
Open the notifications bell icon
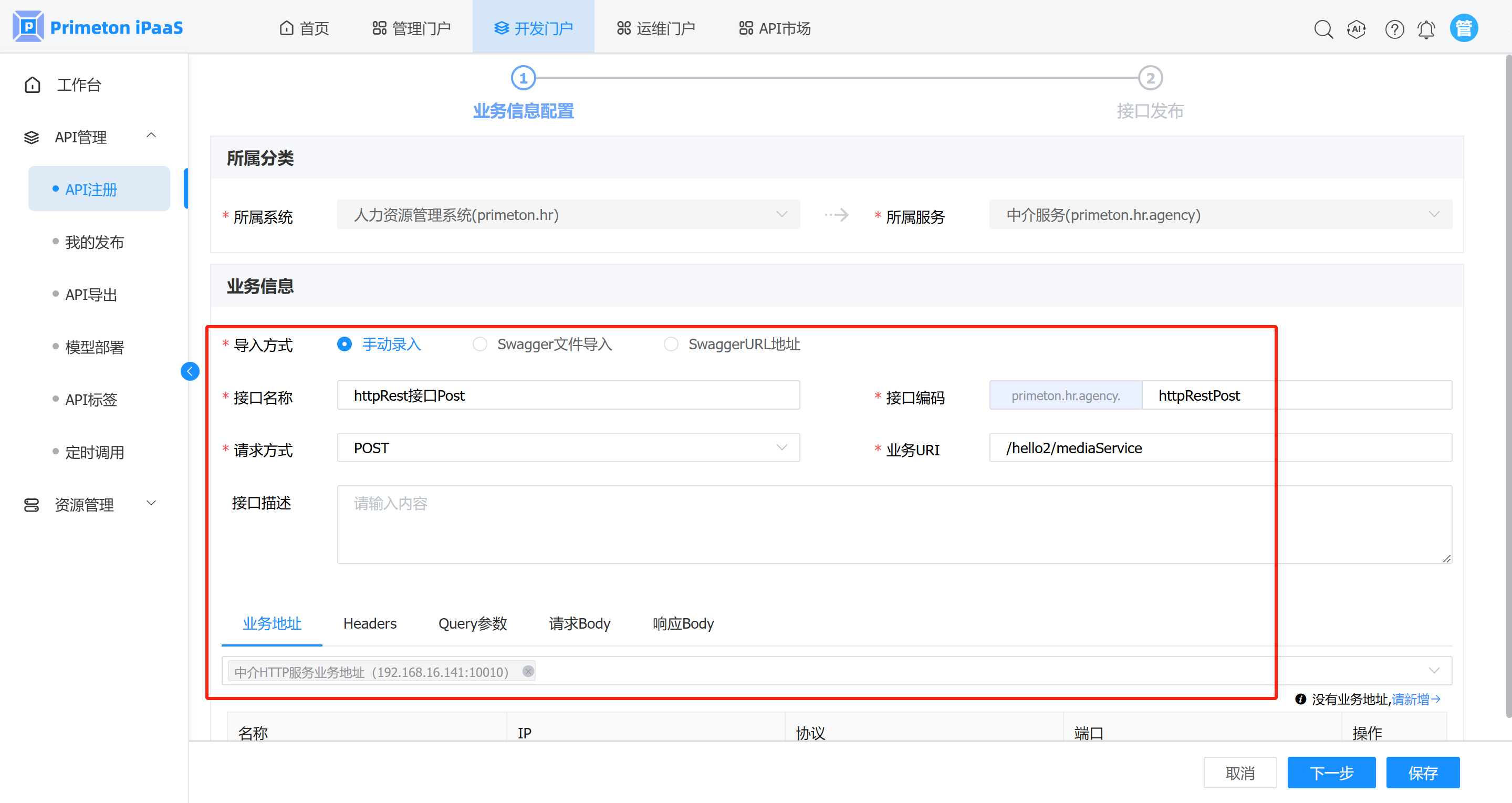(1426, 29)
